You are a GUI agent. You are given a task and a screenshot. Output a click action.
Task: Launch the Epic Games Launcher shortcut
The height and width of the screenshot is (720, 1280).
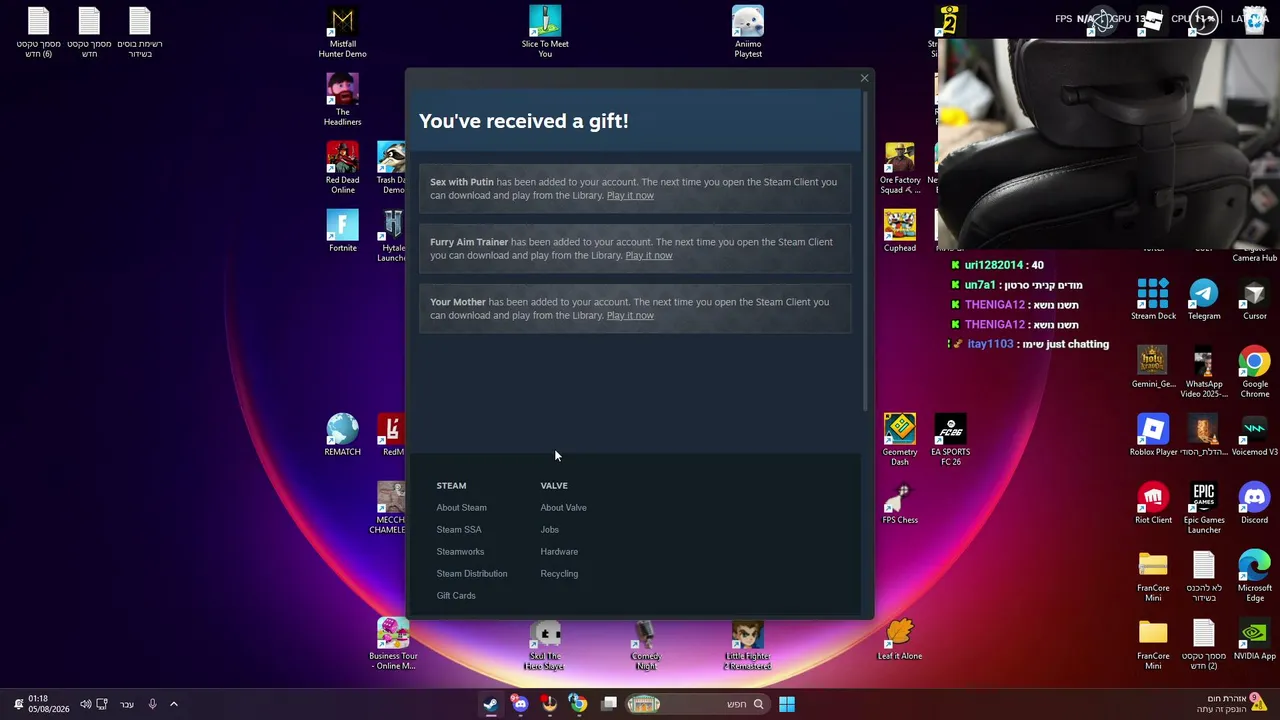tap(1204, 508)
